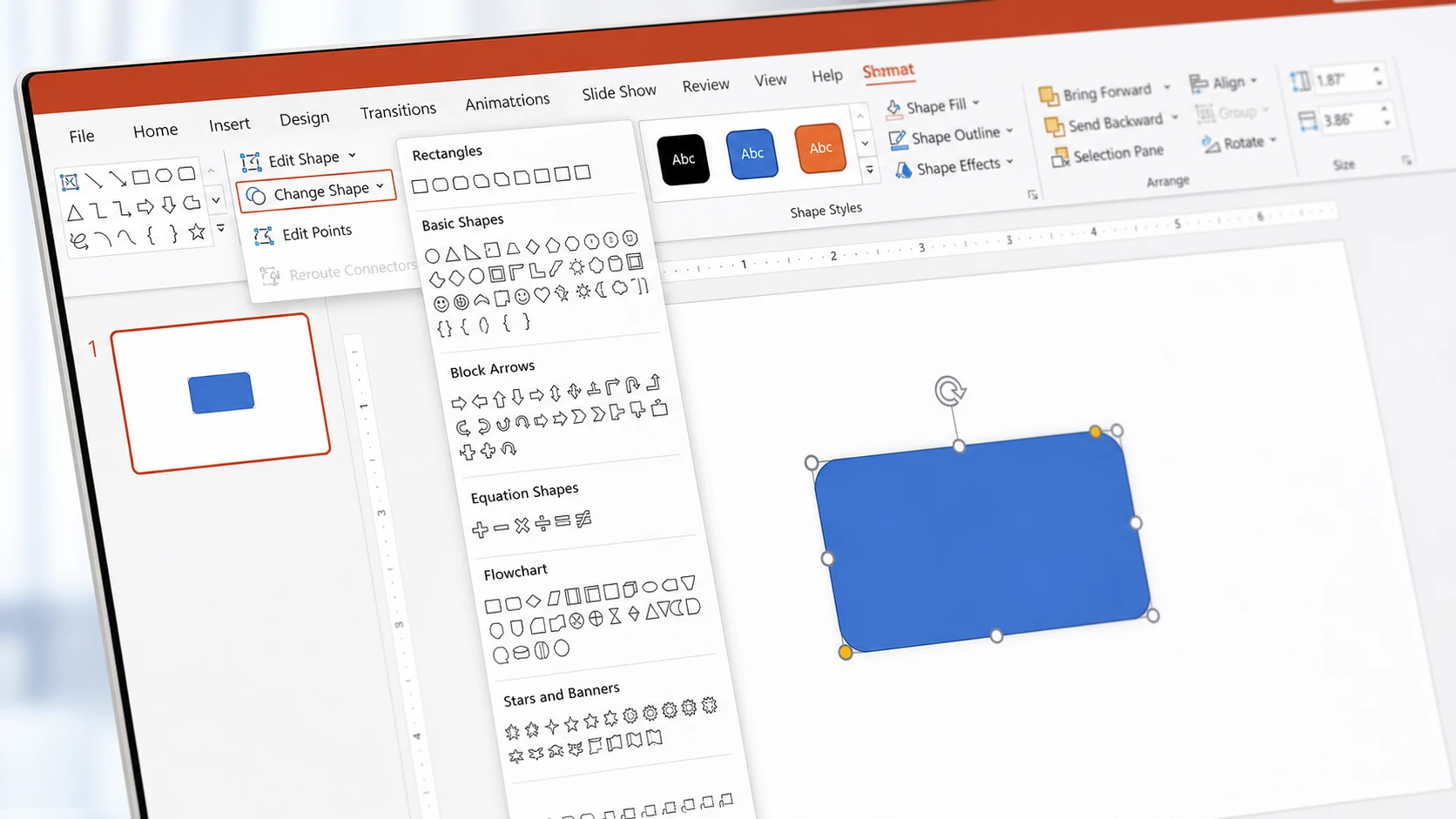The height and width of the screenshot is (819, 1456).
Task: Open the Help tab
Action: (x=826, y=76)
